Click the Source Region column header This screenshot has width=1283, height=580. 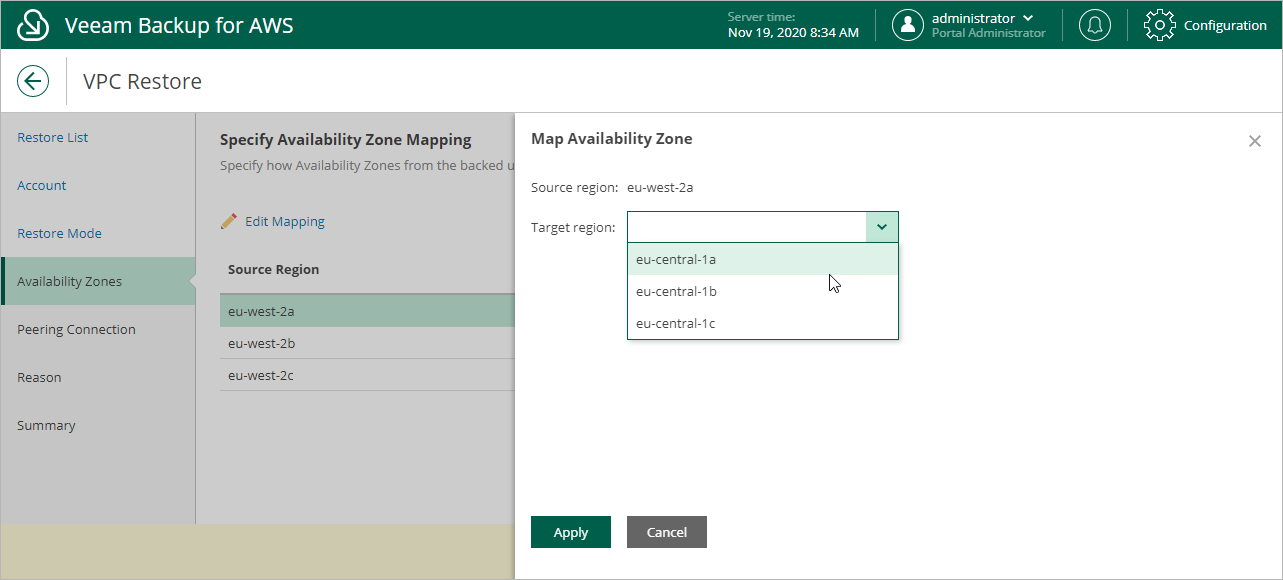274,269
